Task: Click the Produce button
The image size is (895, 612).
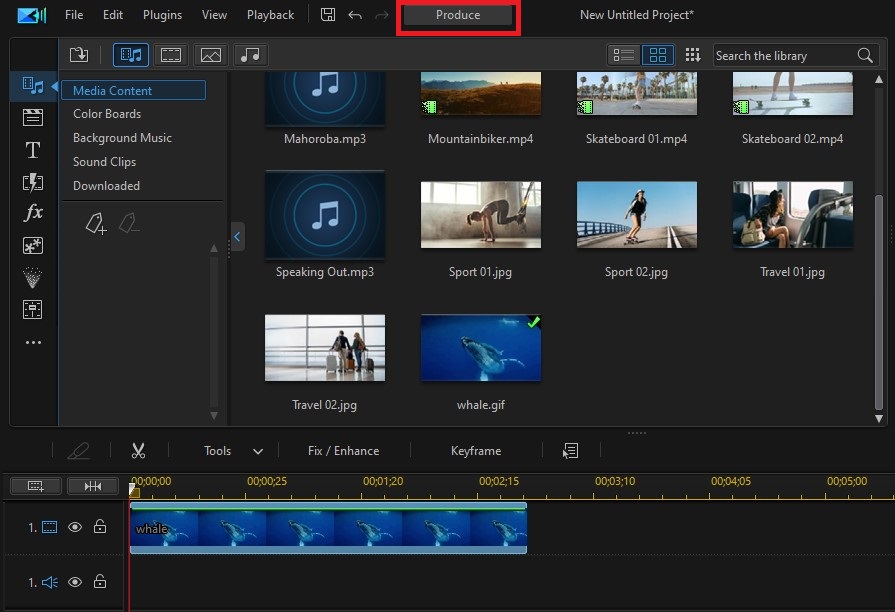Action: pos(458,15)
